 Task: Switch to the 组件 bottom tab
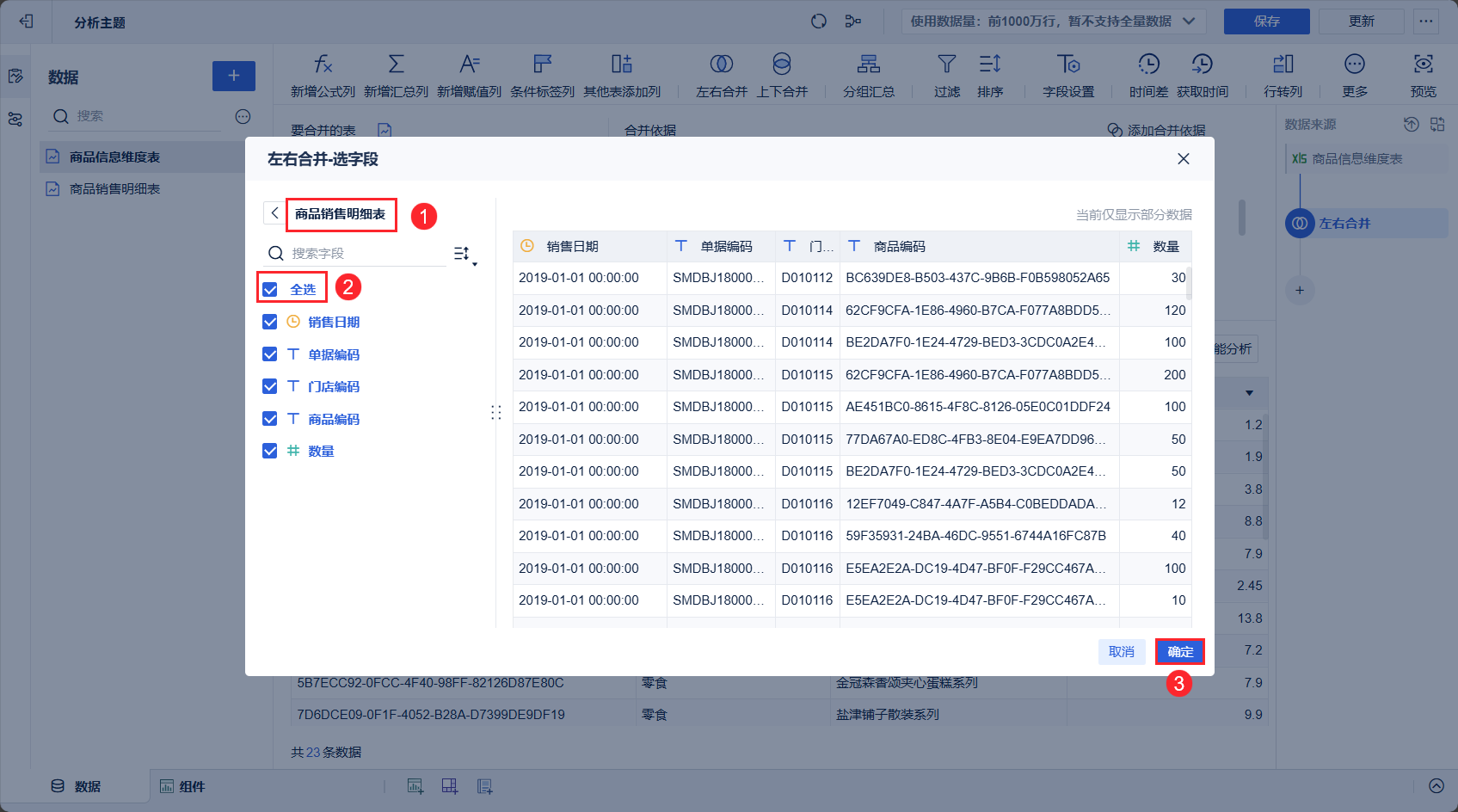click(x=182, y=786)
